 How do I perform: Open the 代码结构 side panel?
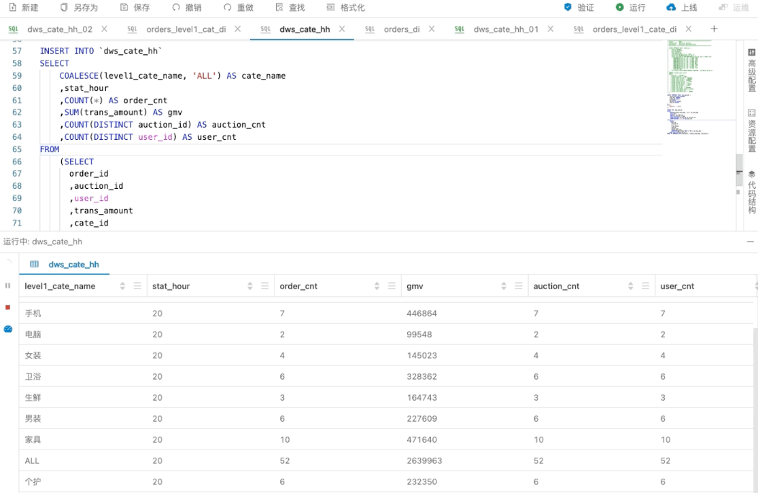click(751, 191)
